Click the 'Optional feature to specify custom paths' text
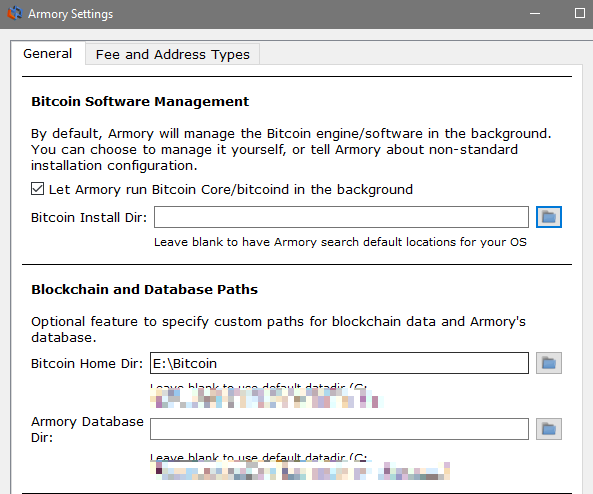 (x=278, y=329)
